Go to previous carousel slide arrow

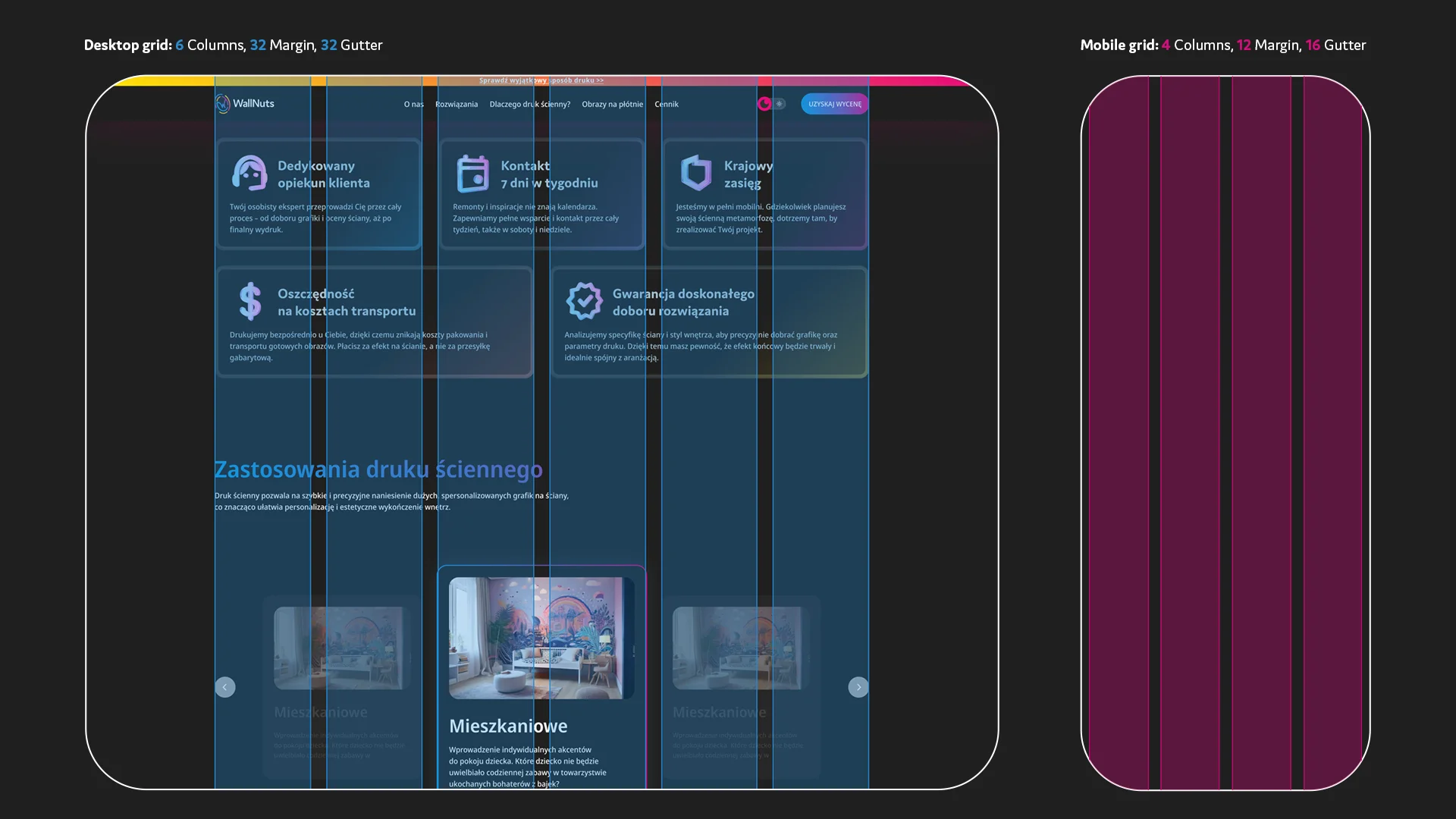(x=225, y=687)
